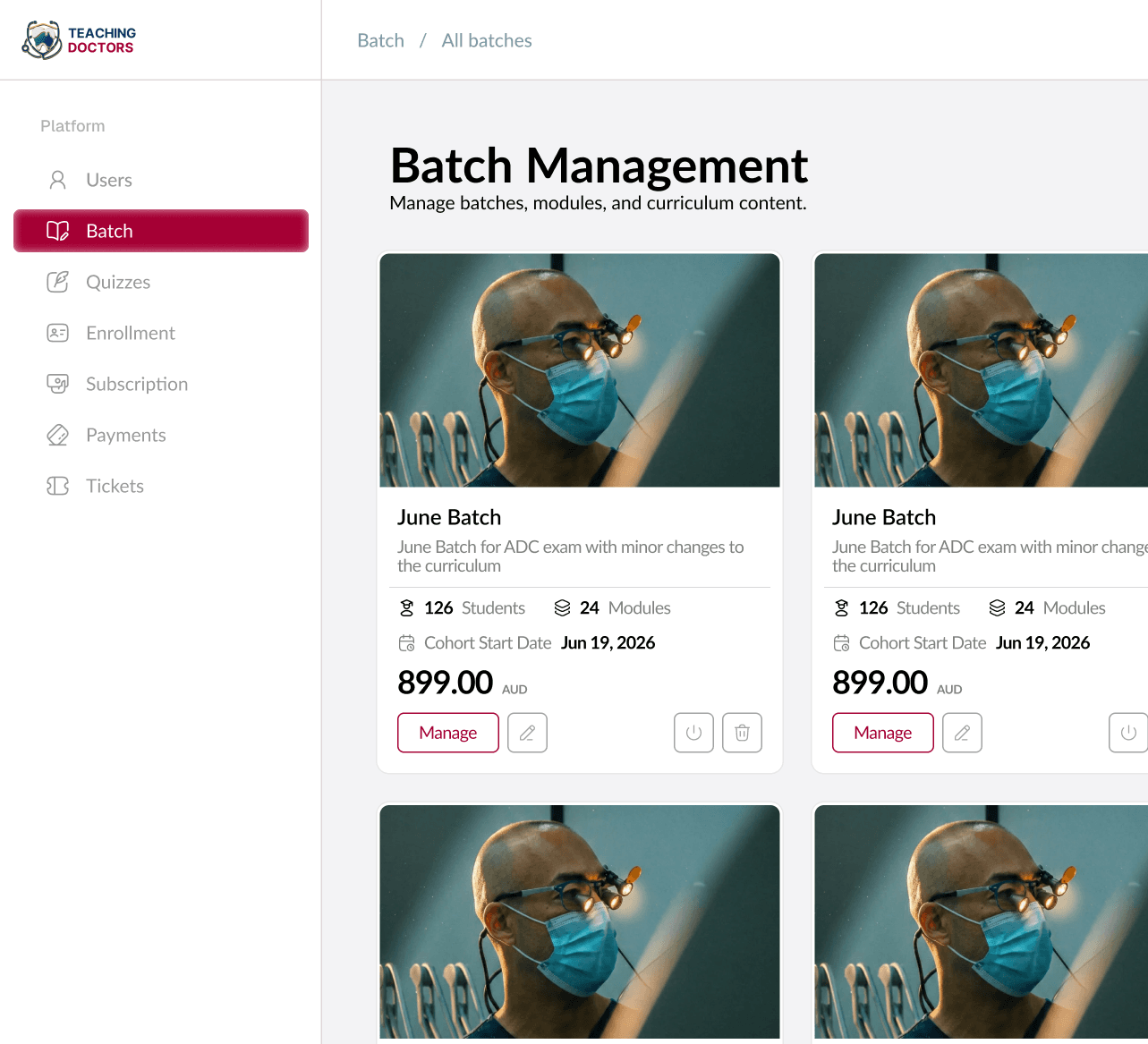Click "Jun 19, 2026" on the top-left card

pos(608,643)
